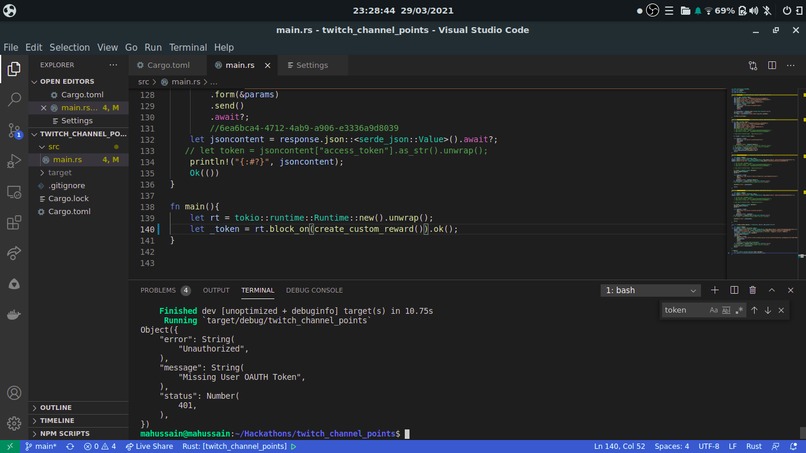
Task: Select src in the breadcrumb path
Action: (143, 82)
